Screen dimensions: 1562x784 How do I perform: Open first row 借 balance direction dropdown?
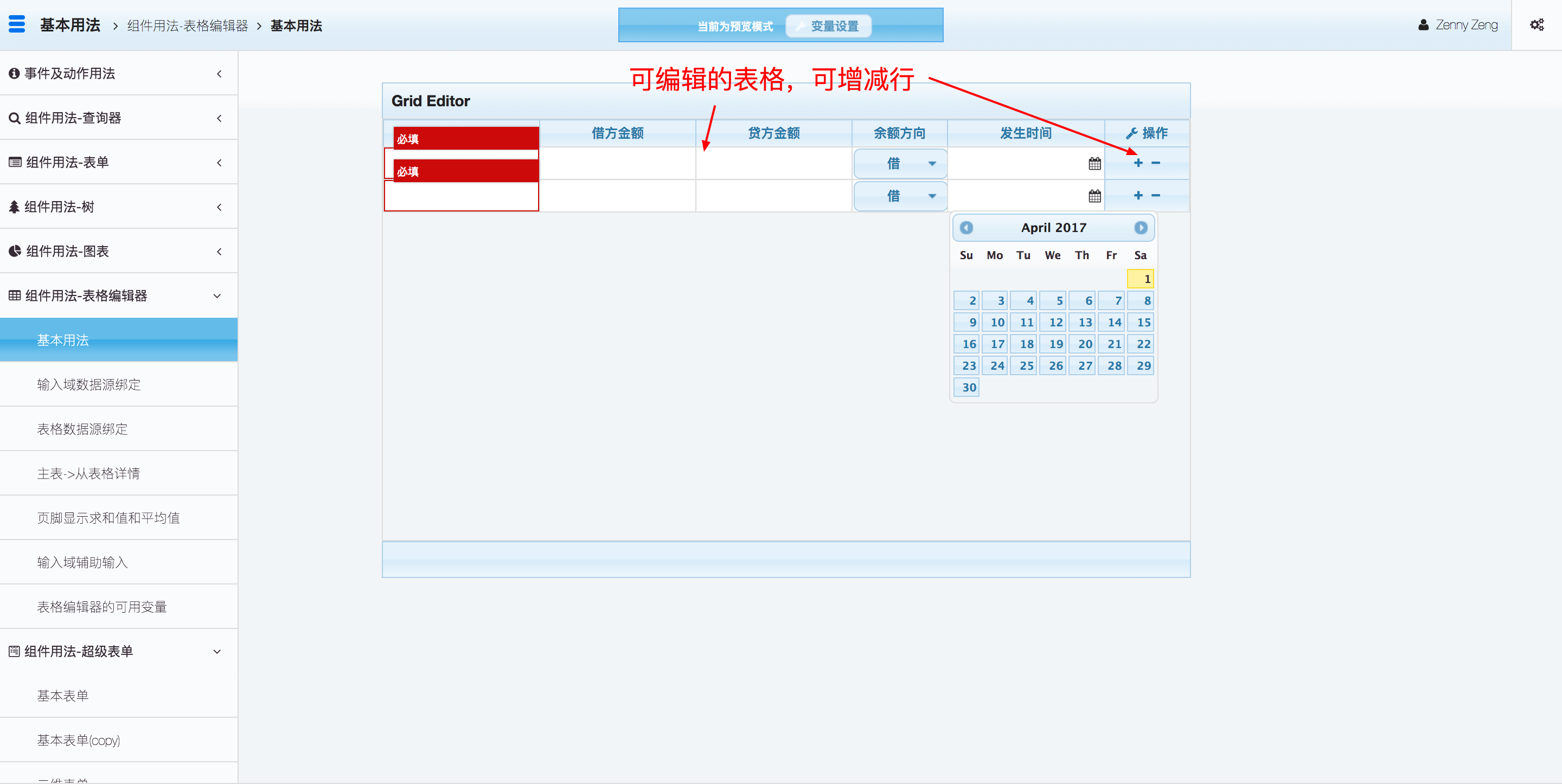pos(900,164)
